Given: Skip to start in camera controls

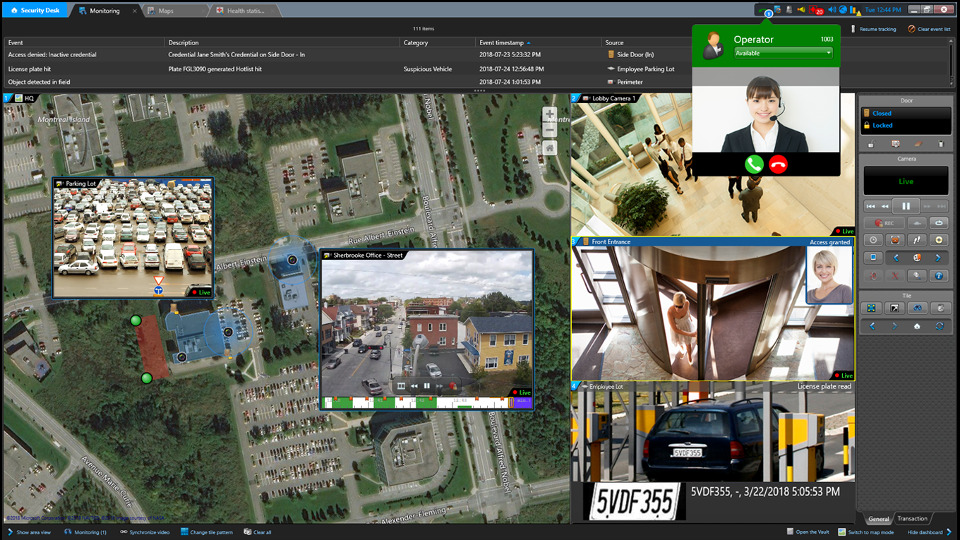Looking at the screenshot, I should click(871, 206).
